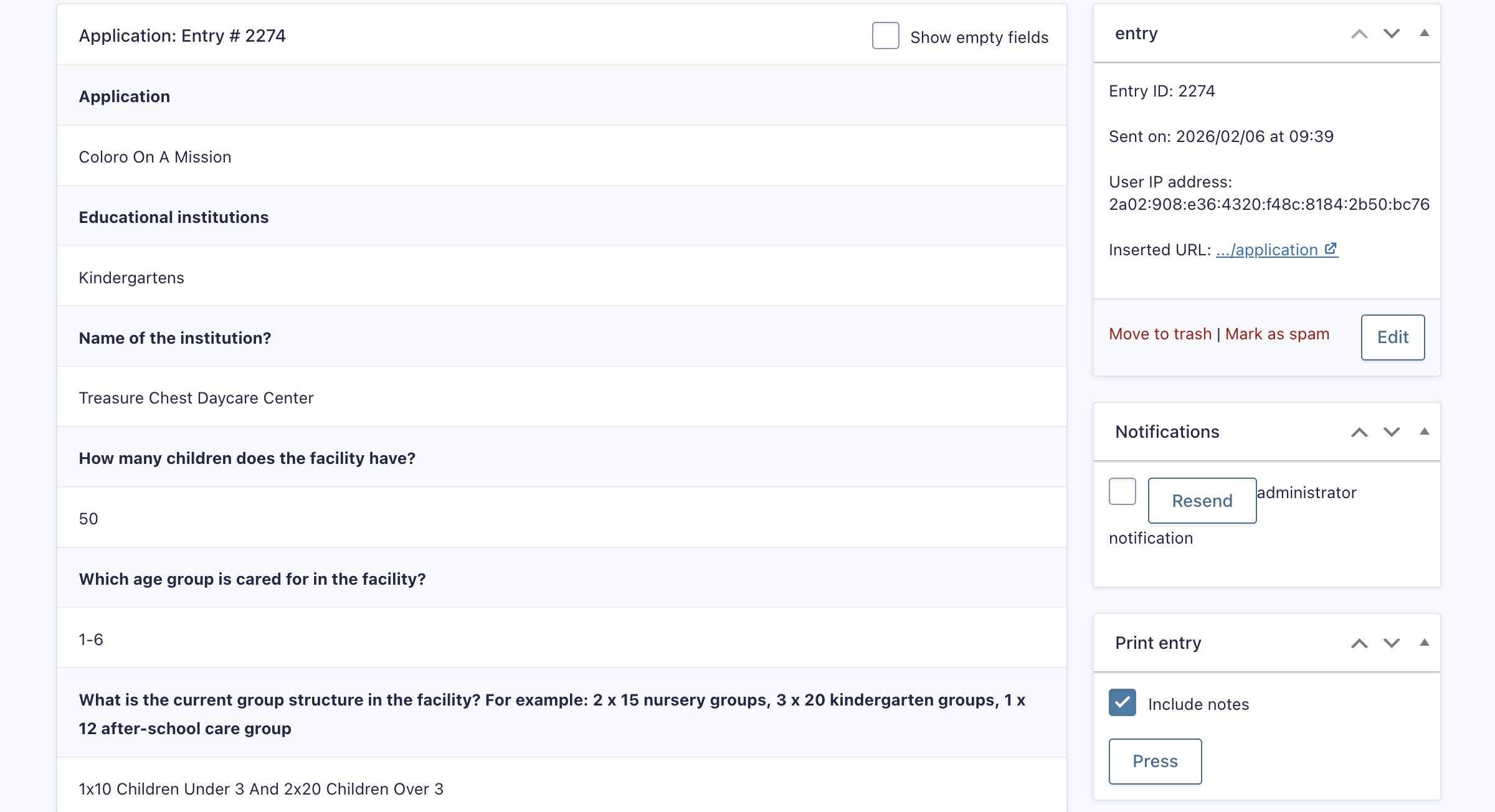Move the Notifications panel down
This screenshot has width=1495, height=812.
click(1392, 432)
